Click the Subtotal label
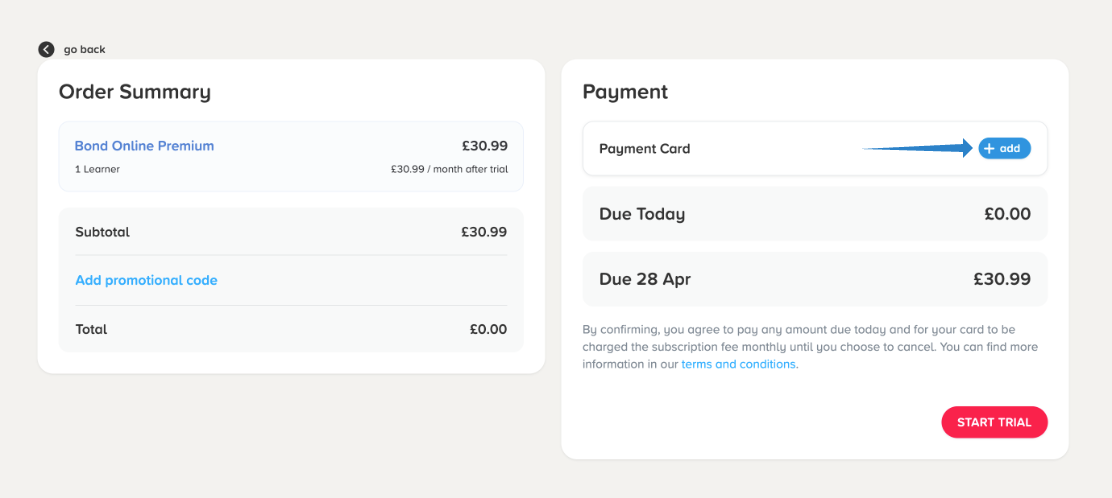This screenshot has height=498, width=1112. [102, 232]
